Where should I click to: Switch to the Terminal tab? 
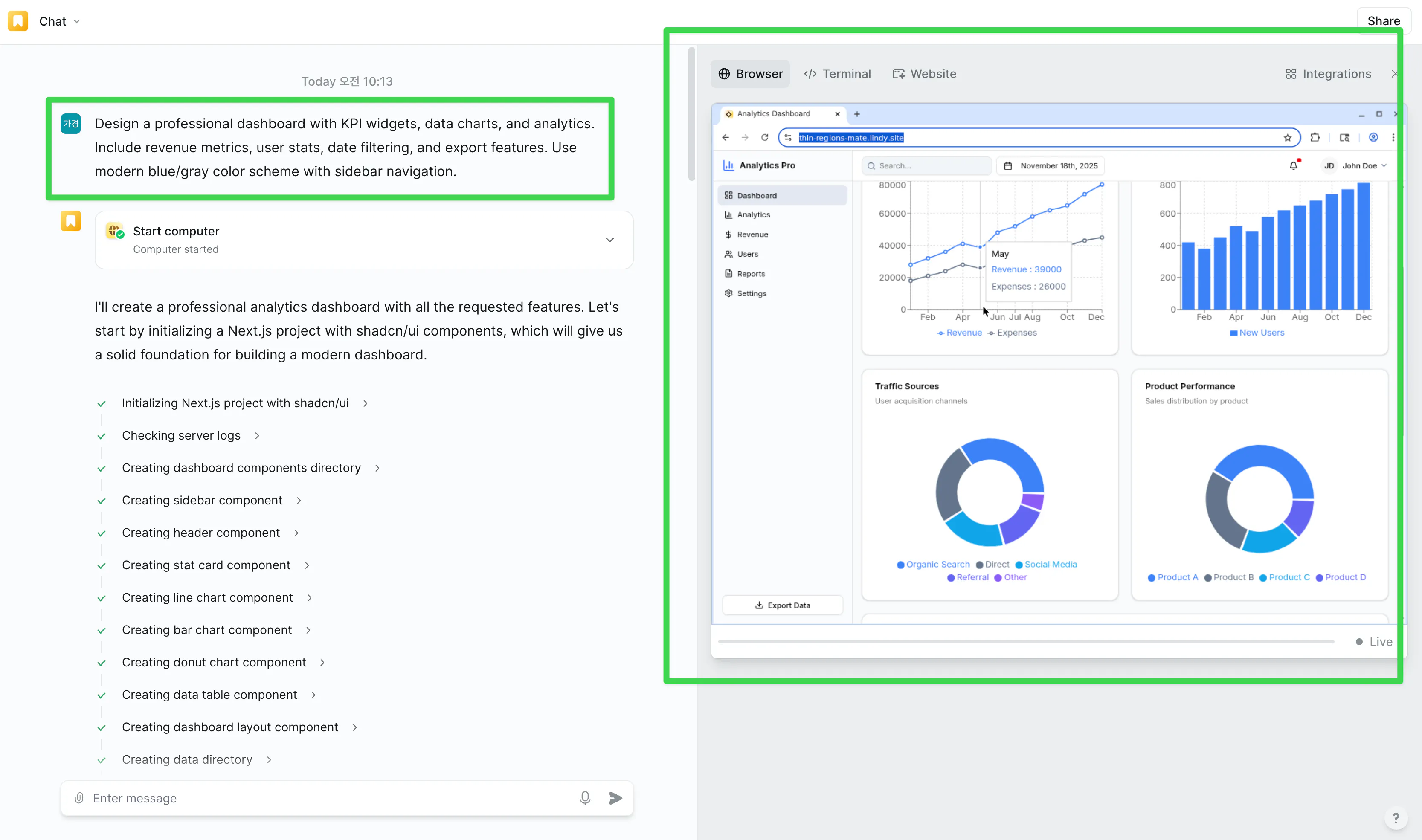838,74
